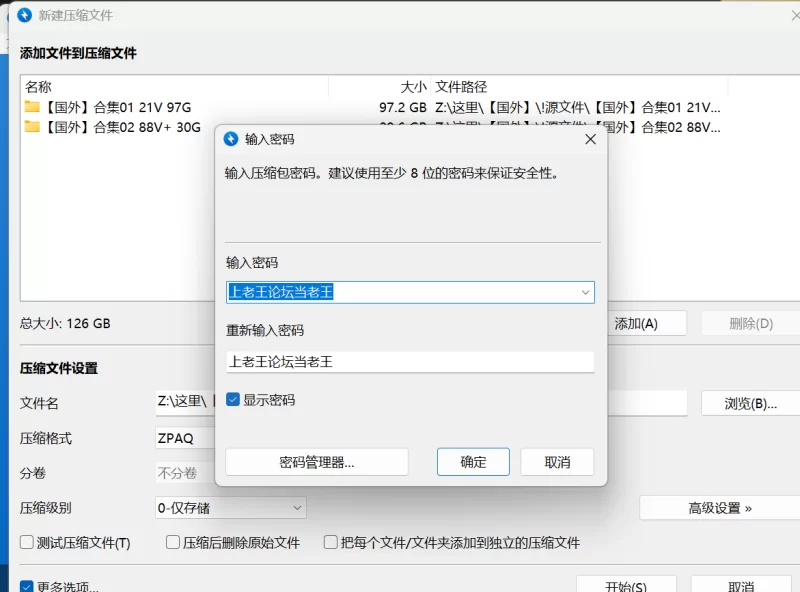Focus the 输入密码 input field
The height and width of the screenshot is (592, 800).
click(x=410, y=292)
